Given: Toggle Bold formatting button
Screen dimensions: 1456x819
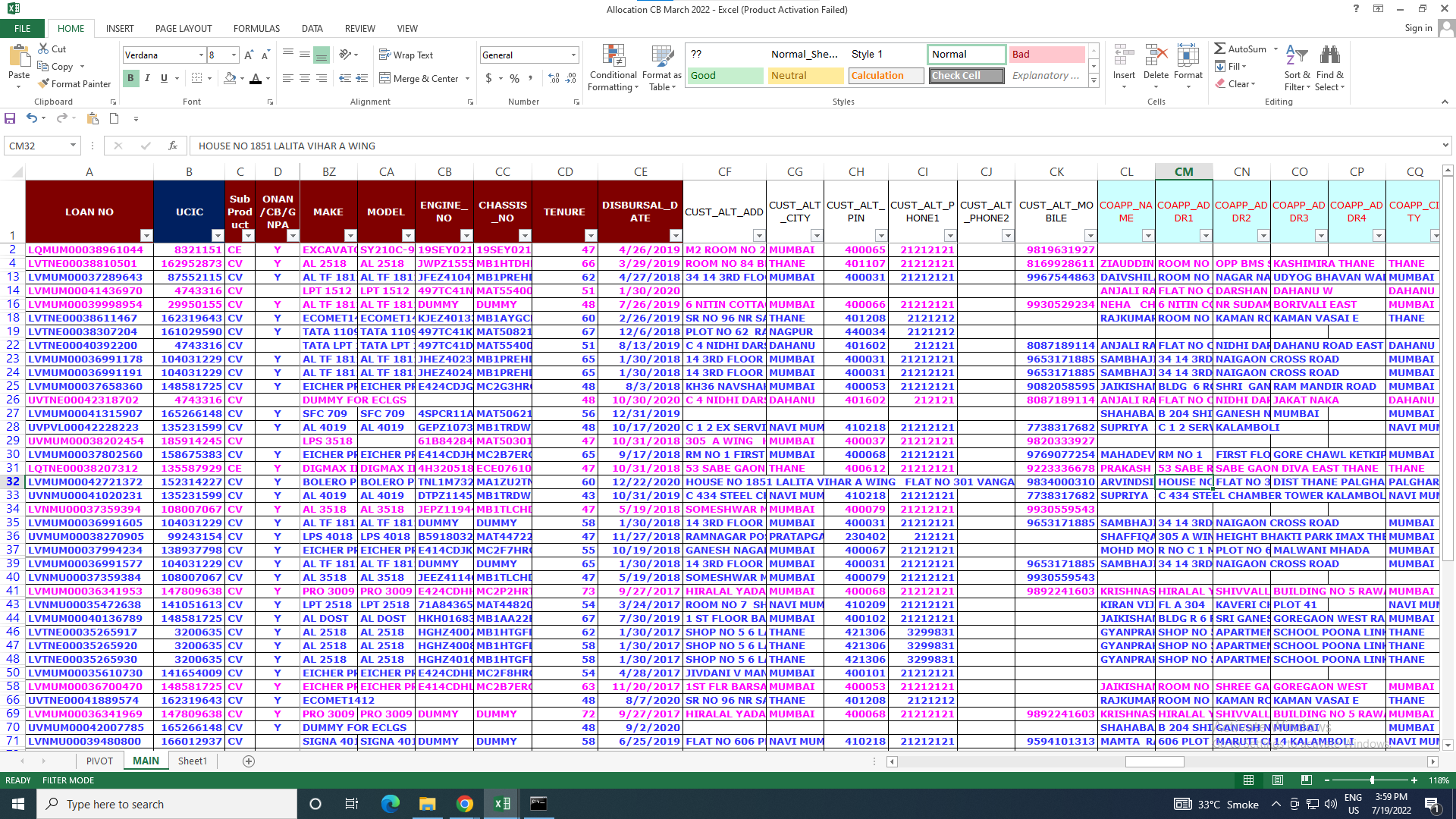Looking at the screenshot, I should (x=130, y=78).
